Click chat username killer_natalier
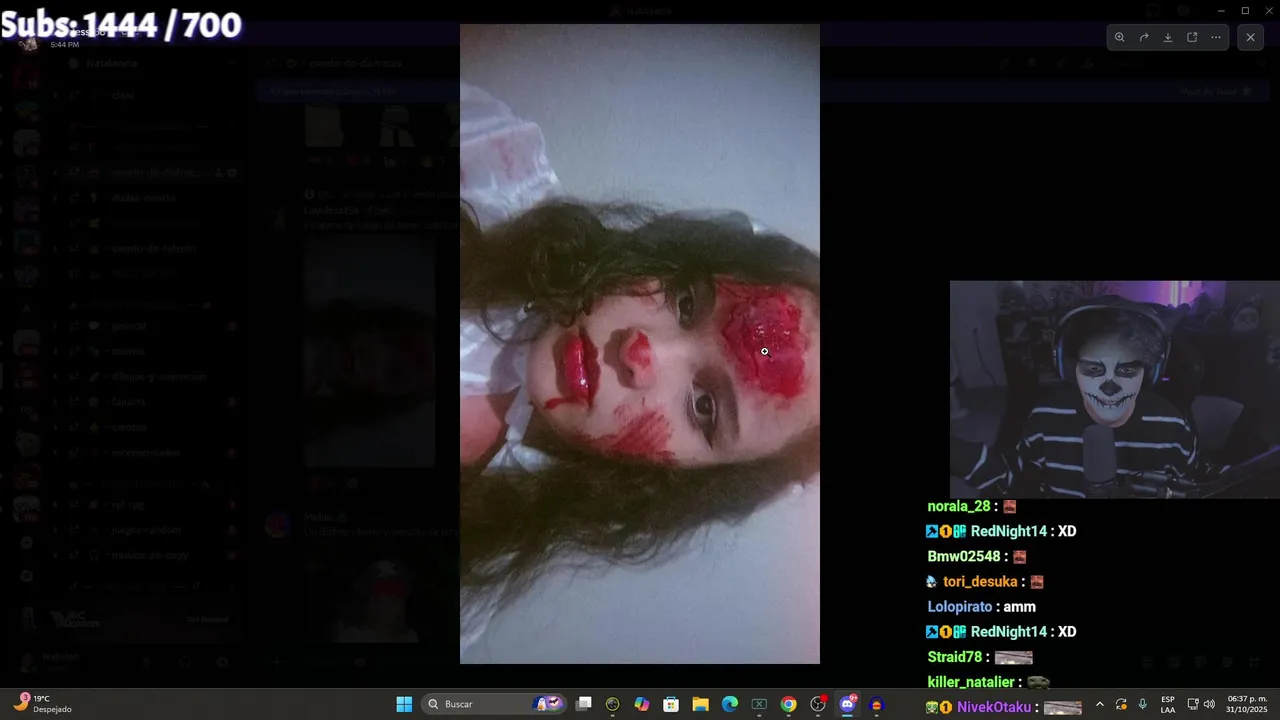This screenshot has width=1280, height=720. click(x=971, y=682)
